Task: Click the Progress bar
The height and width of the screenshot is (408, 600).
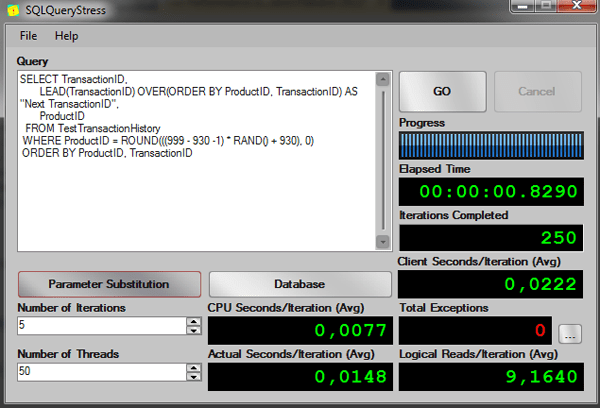Action: (x=491, y=145)
